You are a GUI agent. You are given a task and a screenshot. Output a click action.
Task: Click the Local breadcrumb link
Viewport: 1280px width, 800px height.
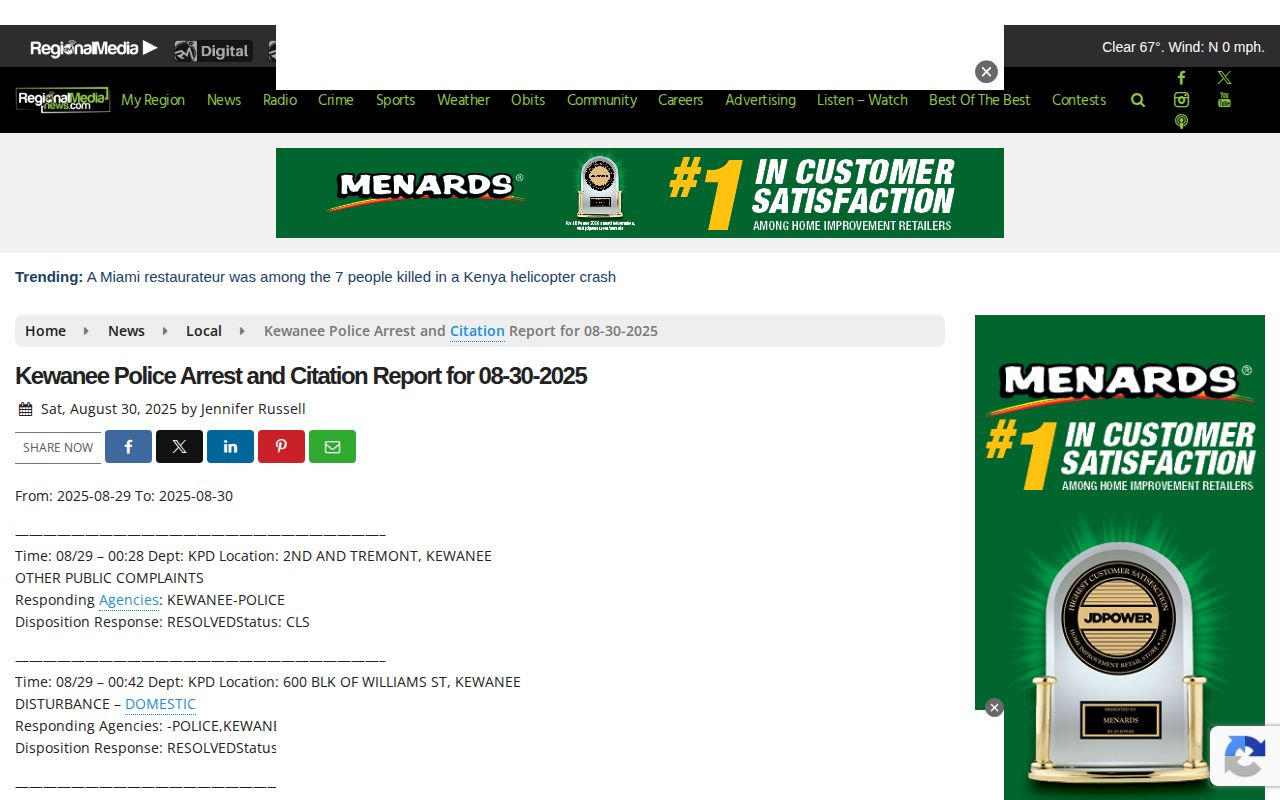(x=204, y=331)
